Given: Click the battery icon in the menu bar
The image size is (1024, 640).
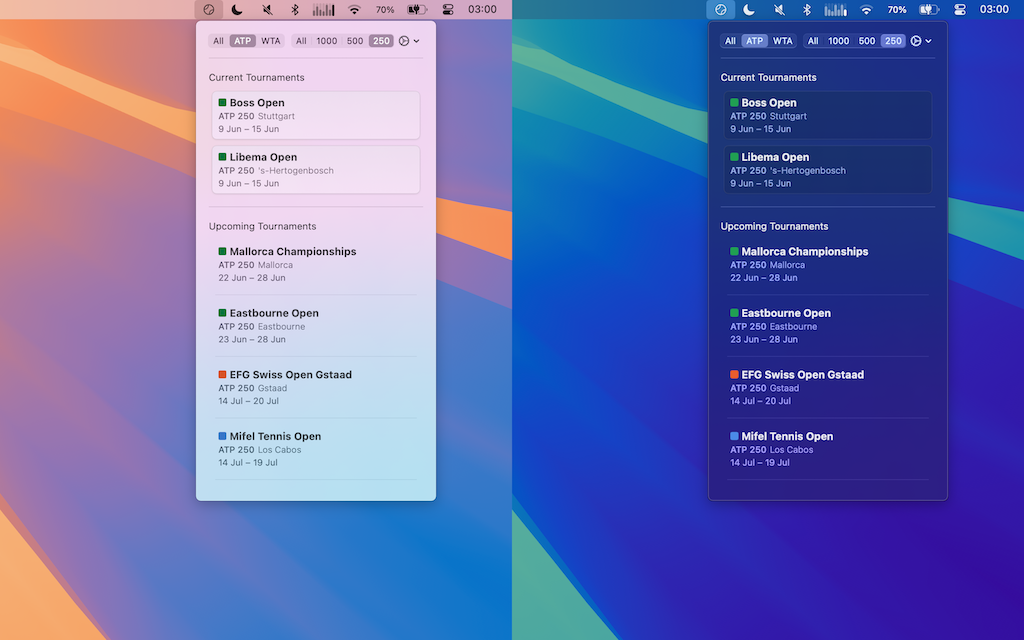Looking at the screenshot, I should tap(416, 9).
